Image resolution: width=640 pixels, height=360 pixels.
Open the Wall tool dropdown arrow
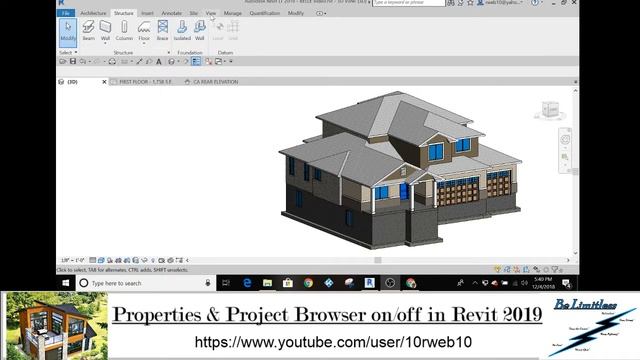click(x=105, y=43)
